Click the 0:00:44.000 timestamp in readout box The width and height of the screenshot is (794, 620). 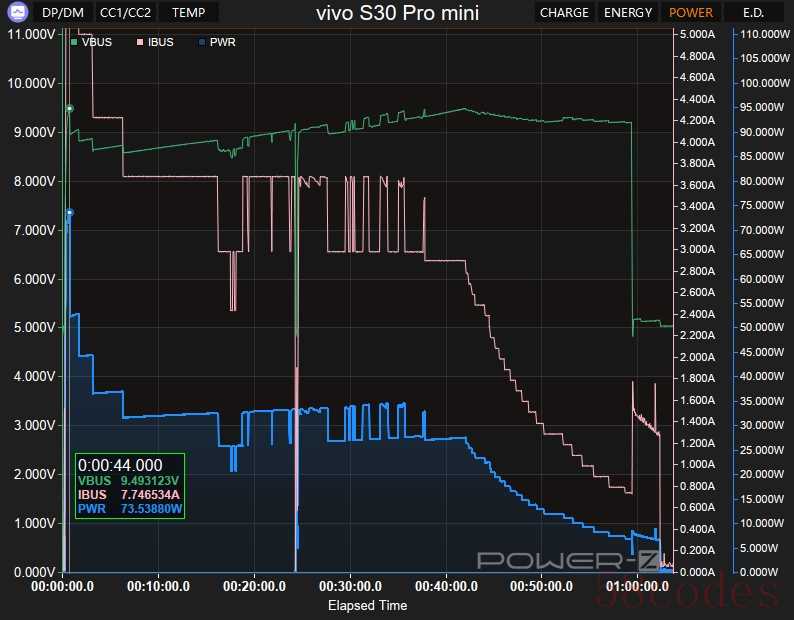120,465
